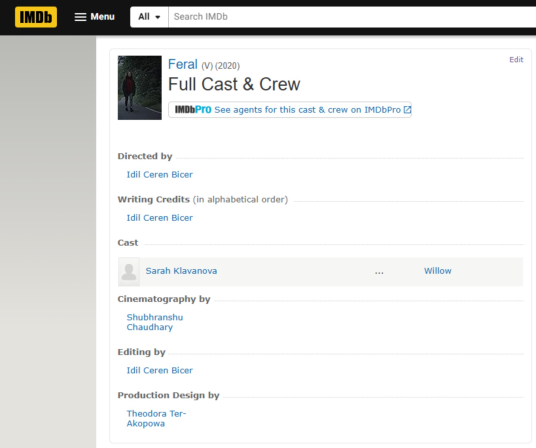Focus the Search IMDb input field
The image size is (536, 448).
[x=352, y=17]
